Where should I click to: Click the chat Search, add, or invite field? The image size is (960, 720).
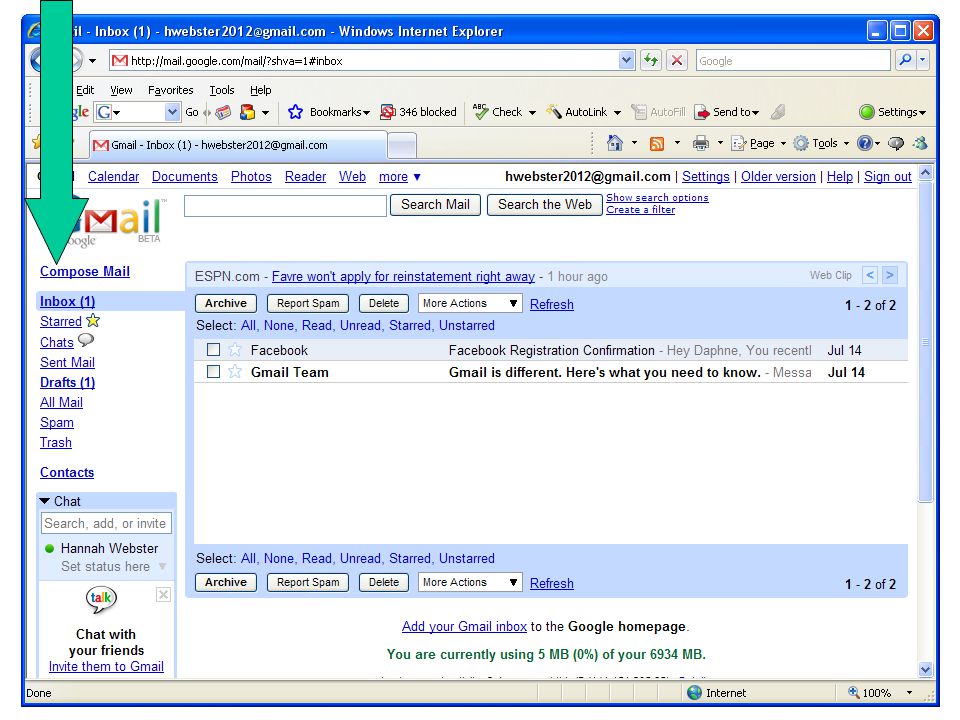point(107,523)
